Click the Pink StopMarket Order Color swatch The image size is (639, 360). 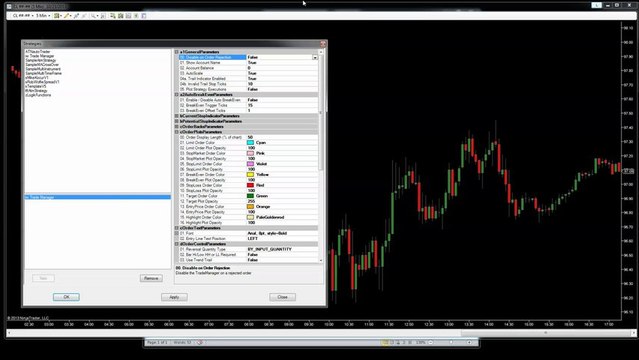[x=250, y=153]
